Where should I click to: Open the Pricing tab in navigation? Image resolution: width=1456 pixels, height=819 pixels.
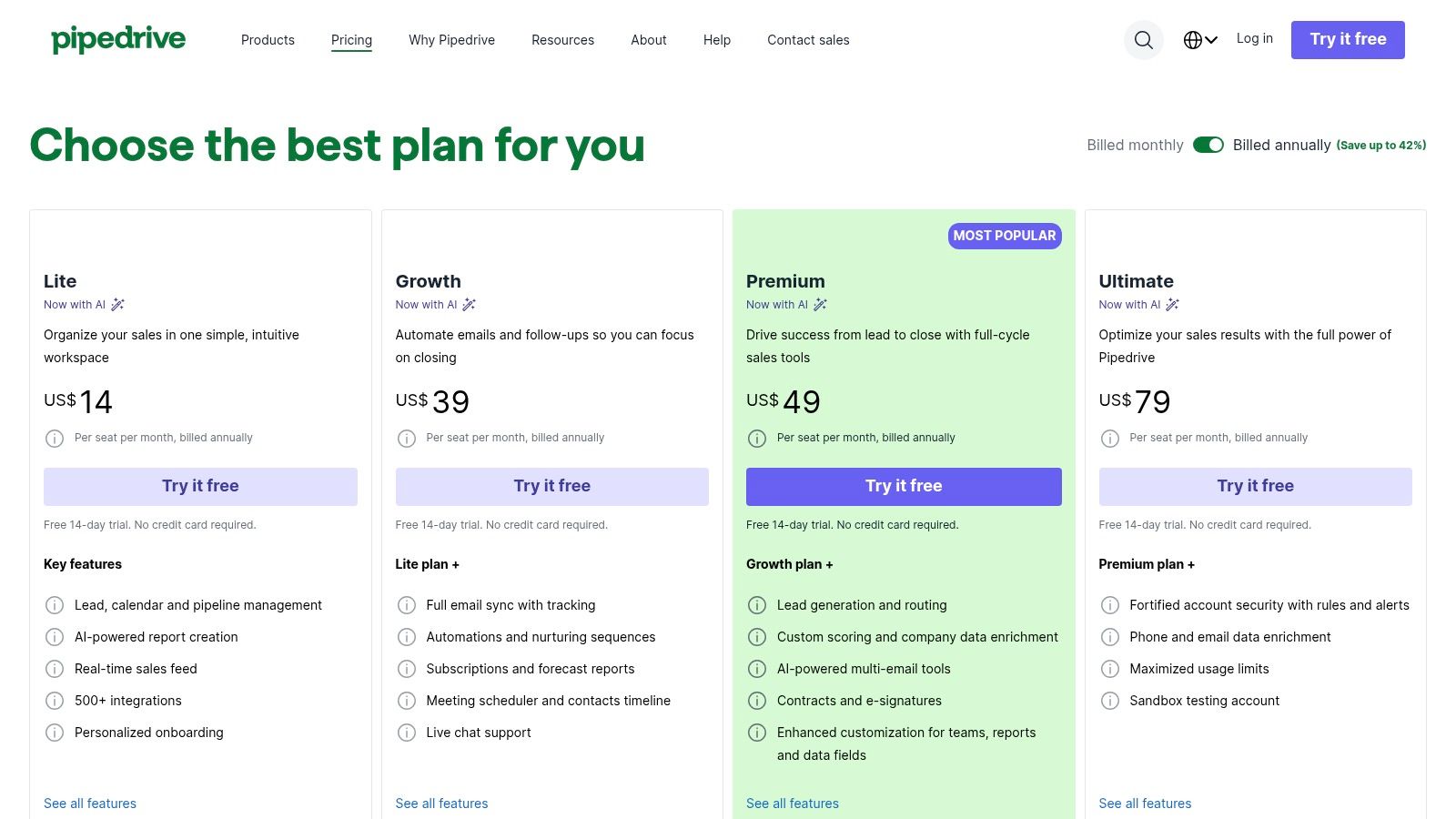[351, 40]
